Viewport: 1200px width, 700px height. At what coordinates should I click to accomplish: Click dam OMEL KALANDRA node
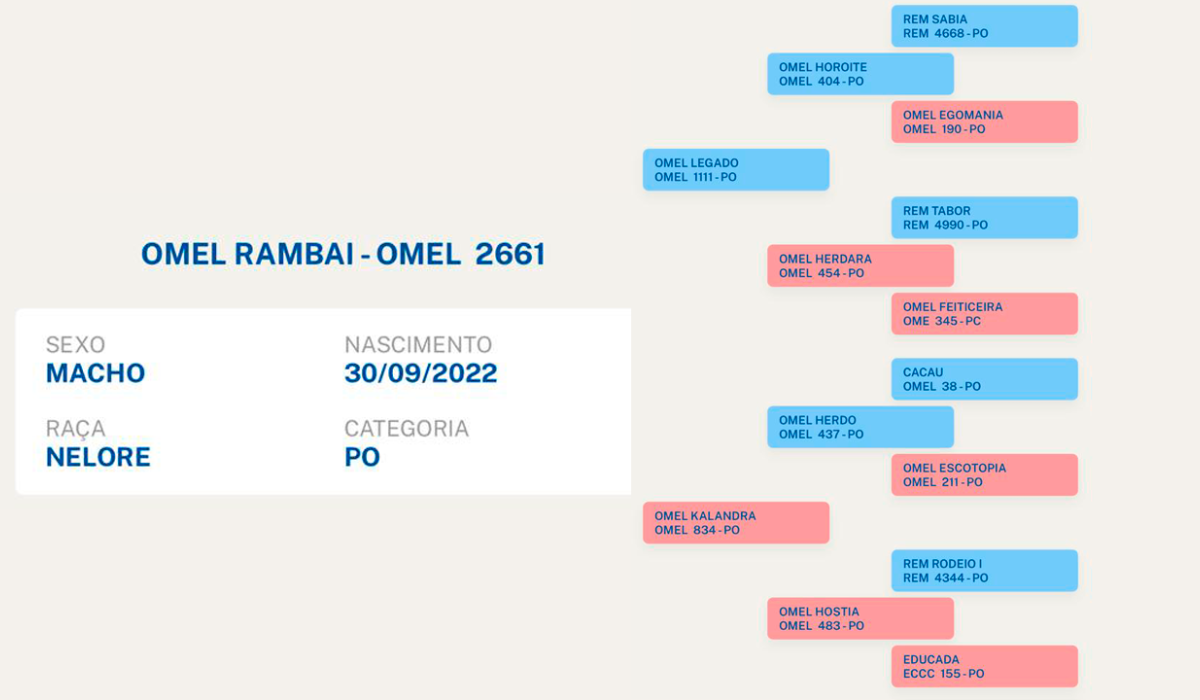click(735, 523)
